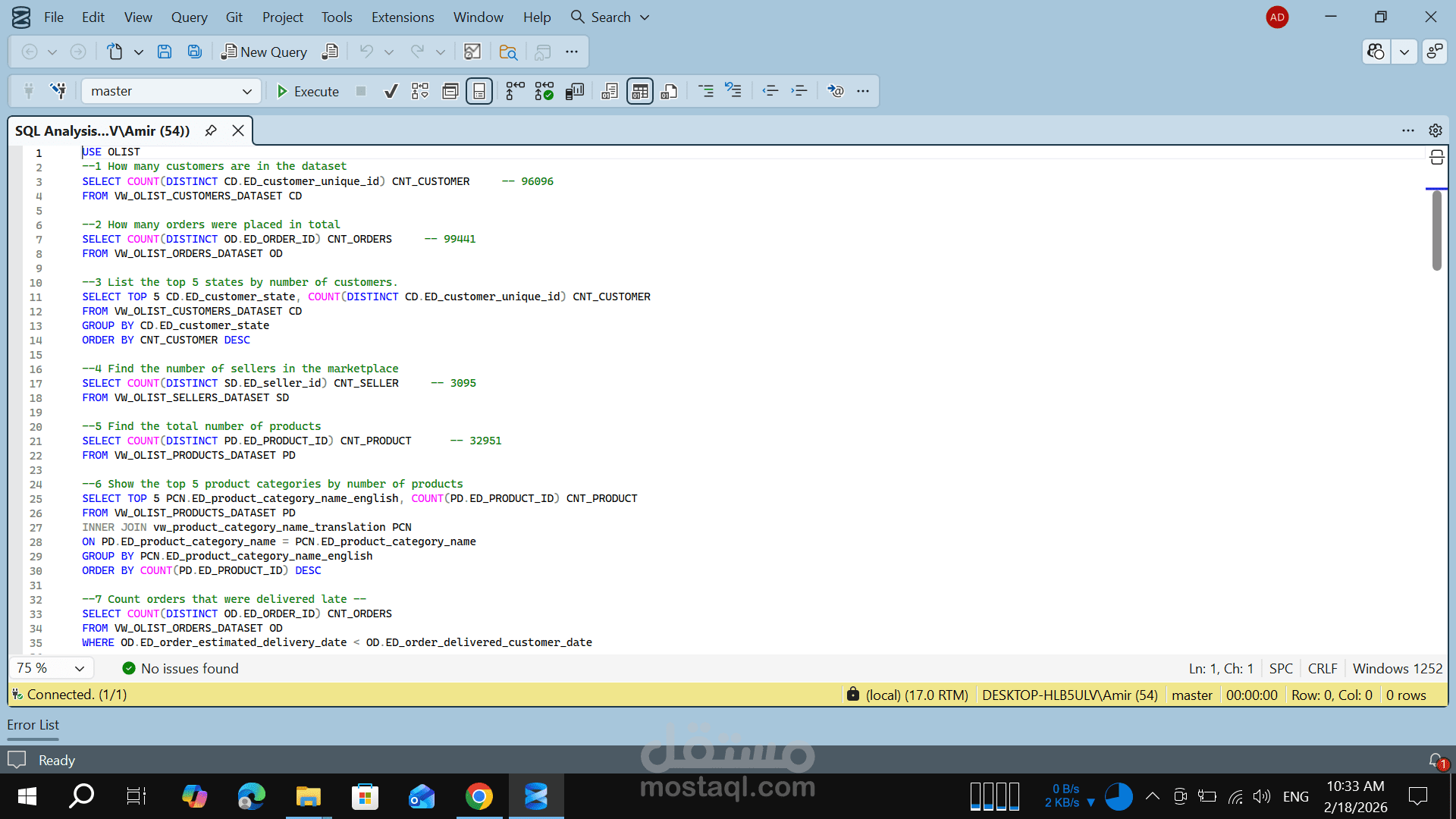
Task: Expand the 75 % zoom dropdown
Action: 79,668
